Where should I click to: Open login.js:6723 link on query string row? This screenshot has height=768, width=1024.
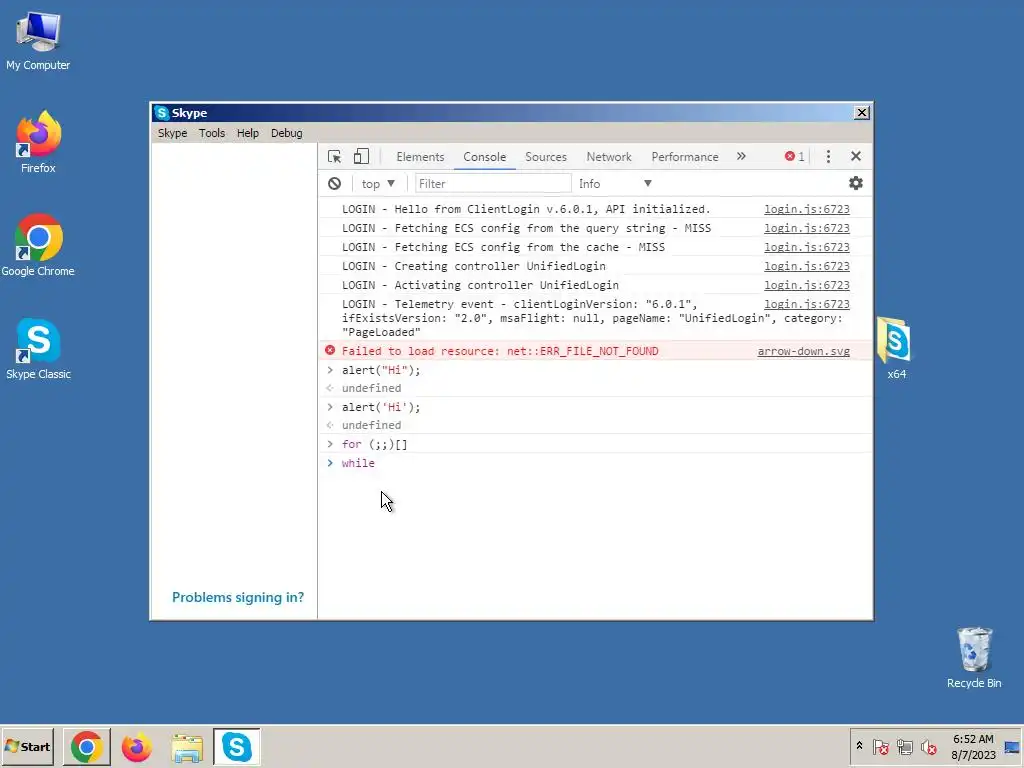(x=807, y=228)
